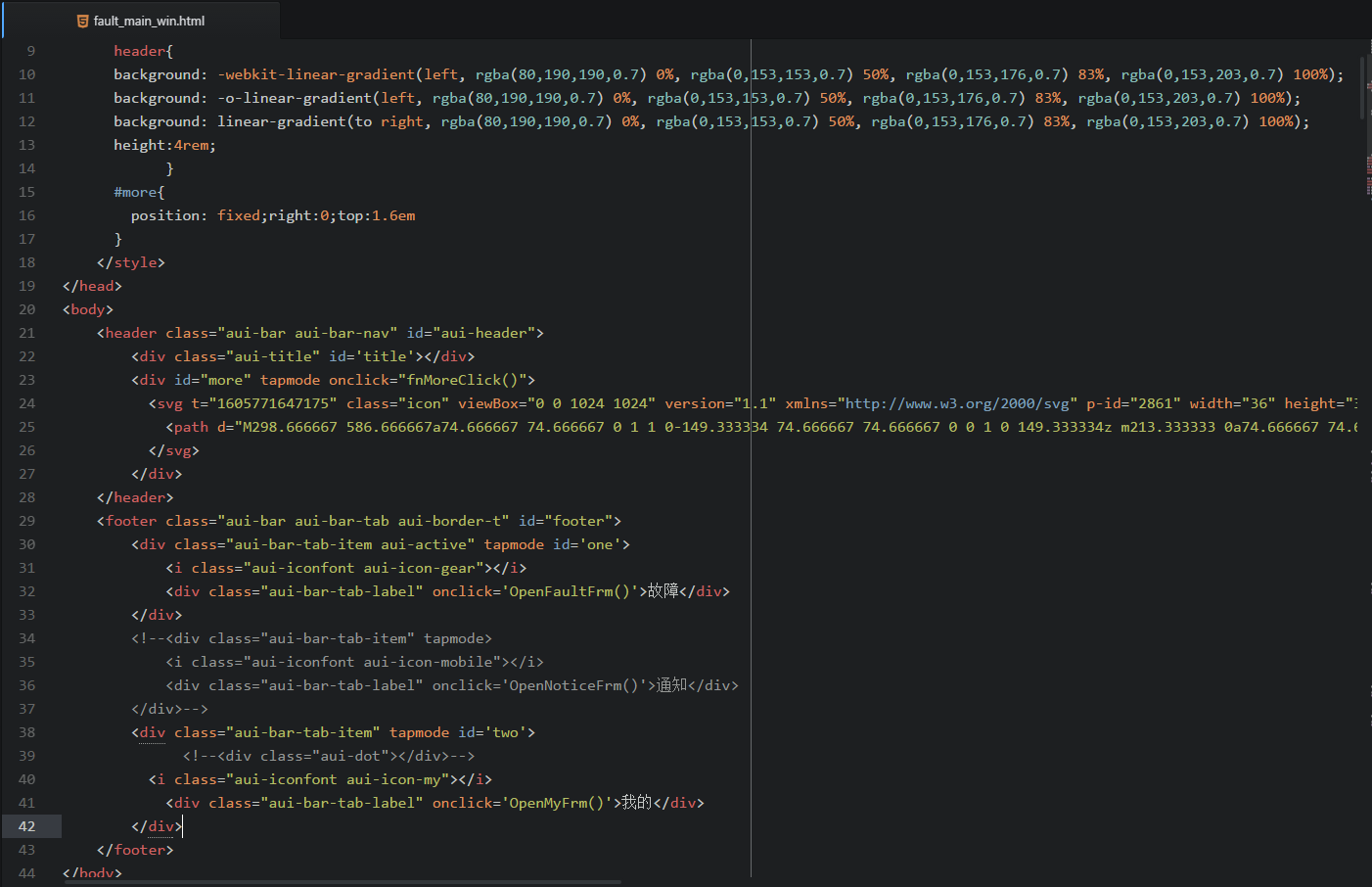Click the 'aui-icon-gear' class name

(419, 568)
